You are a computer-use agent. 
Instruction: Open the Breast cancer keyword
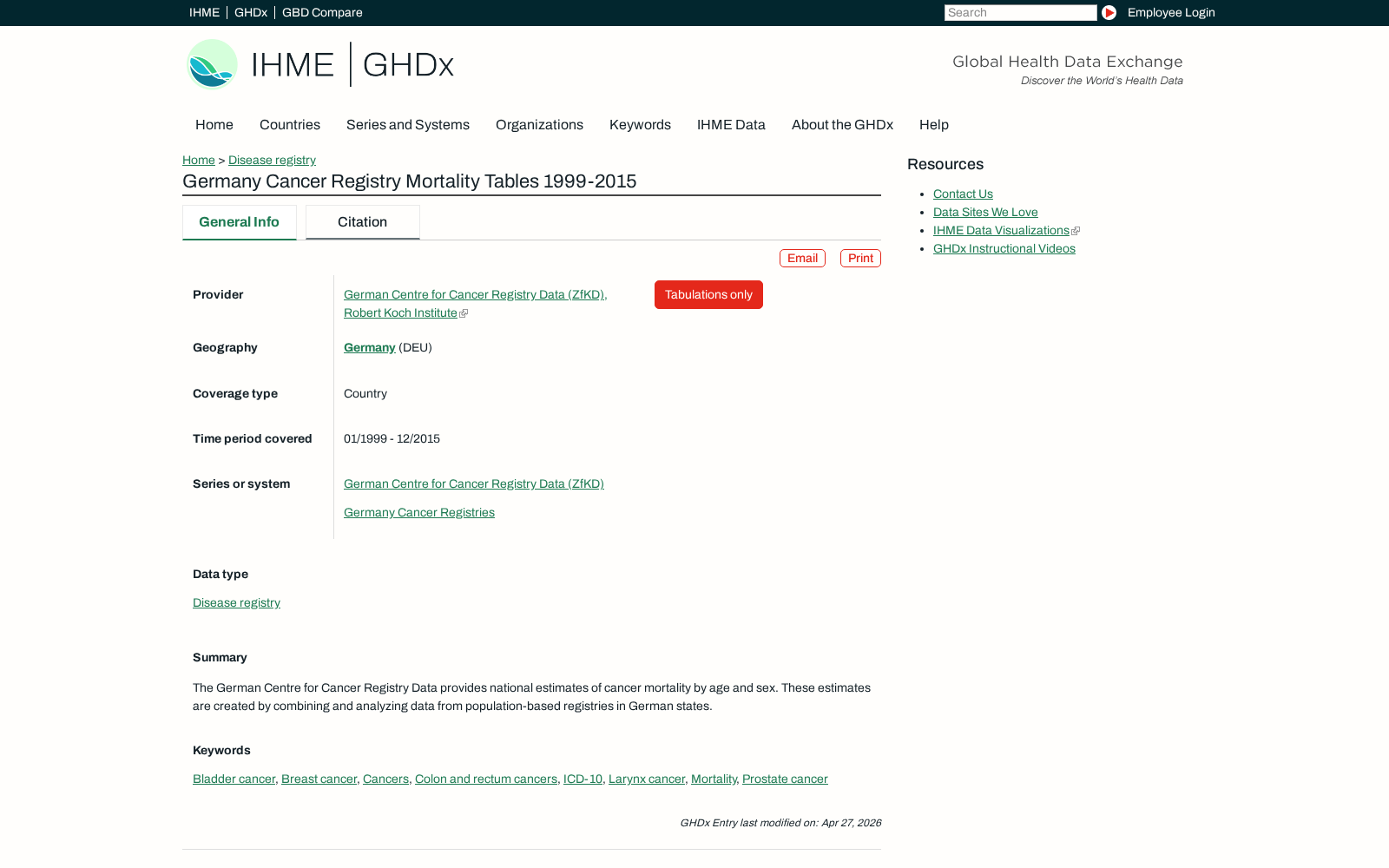coord(319,779)
